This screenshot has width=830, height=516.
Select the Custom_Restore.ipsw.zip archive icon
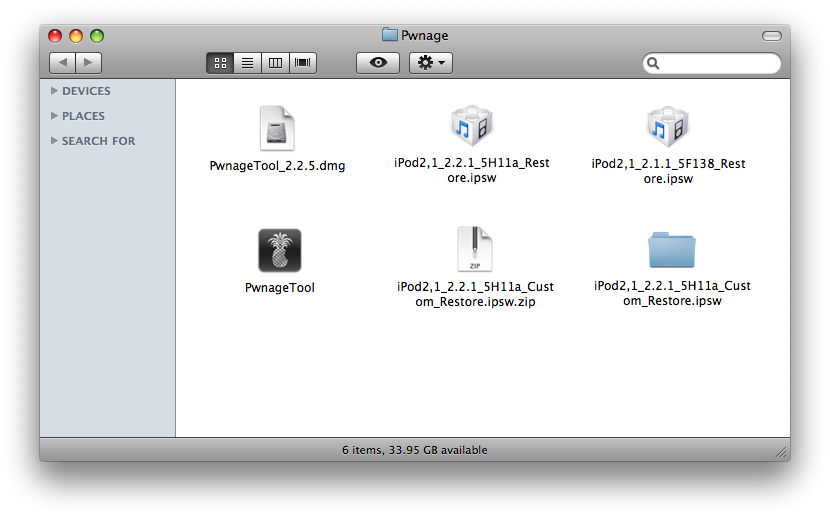(474, 249)
